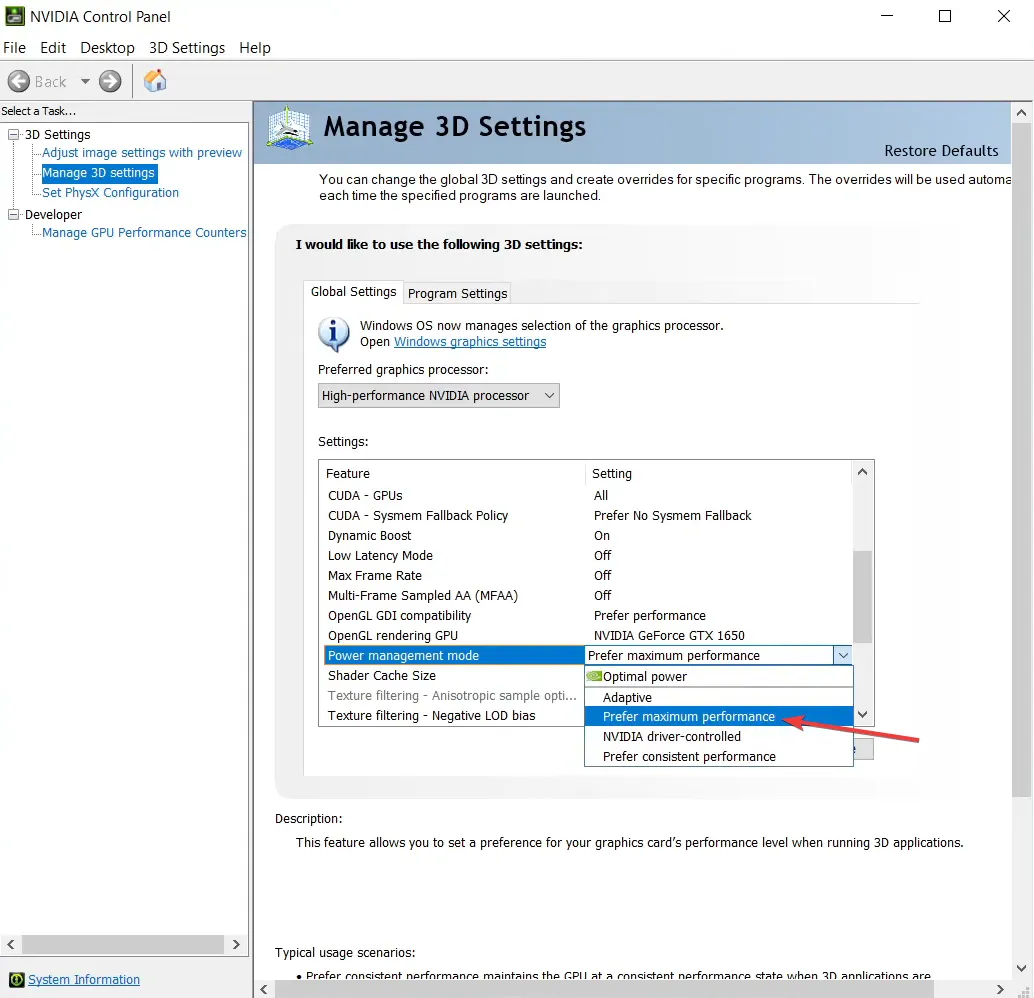The width and height of the screenshot is (1034, 998).
Task: Select OpenGL rendering GPU row
Action: pyautogui.click(x=588, y=636)
